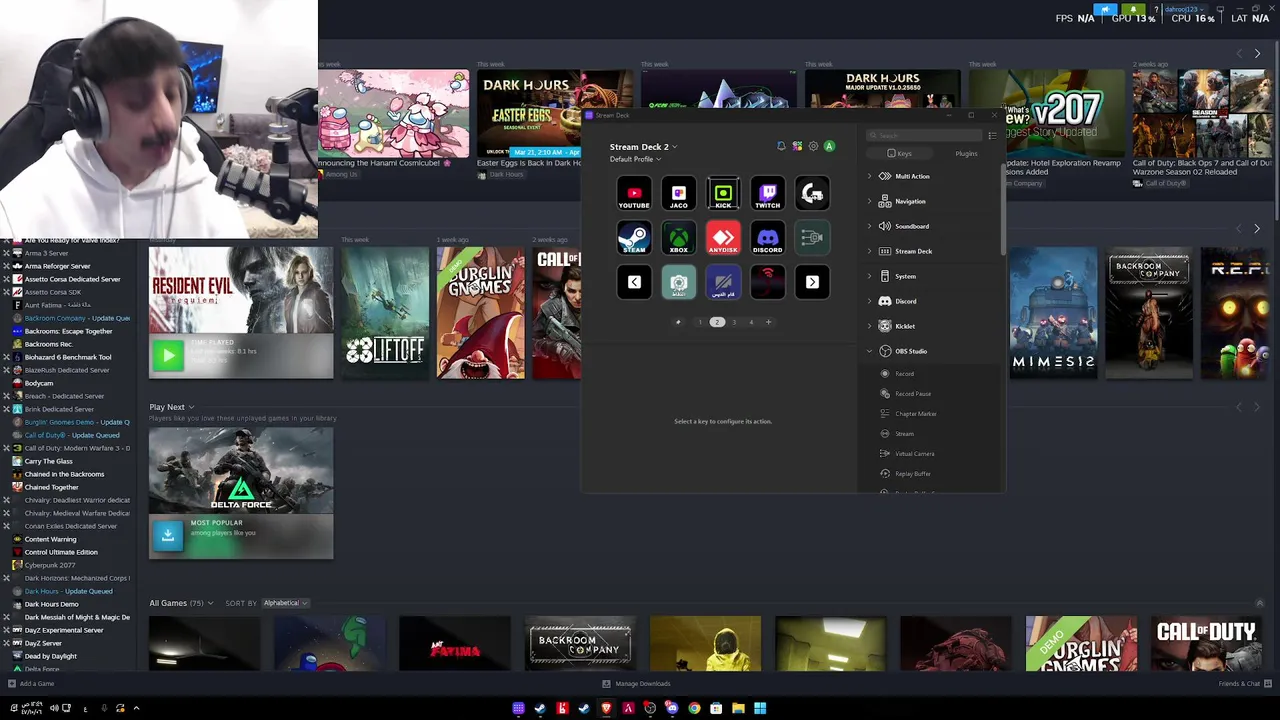Viewport: 1280px width, 720px height.
Task: Open the Default Profile dropdown
Action: coord(635,159)
